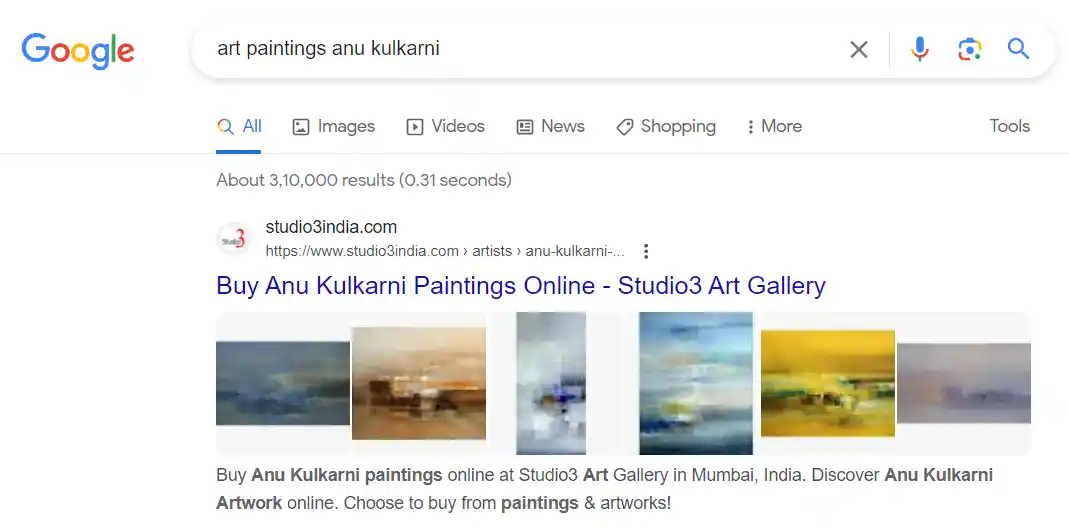Switch to the Images tab

(x=333, y=126)
